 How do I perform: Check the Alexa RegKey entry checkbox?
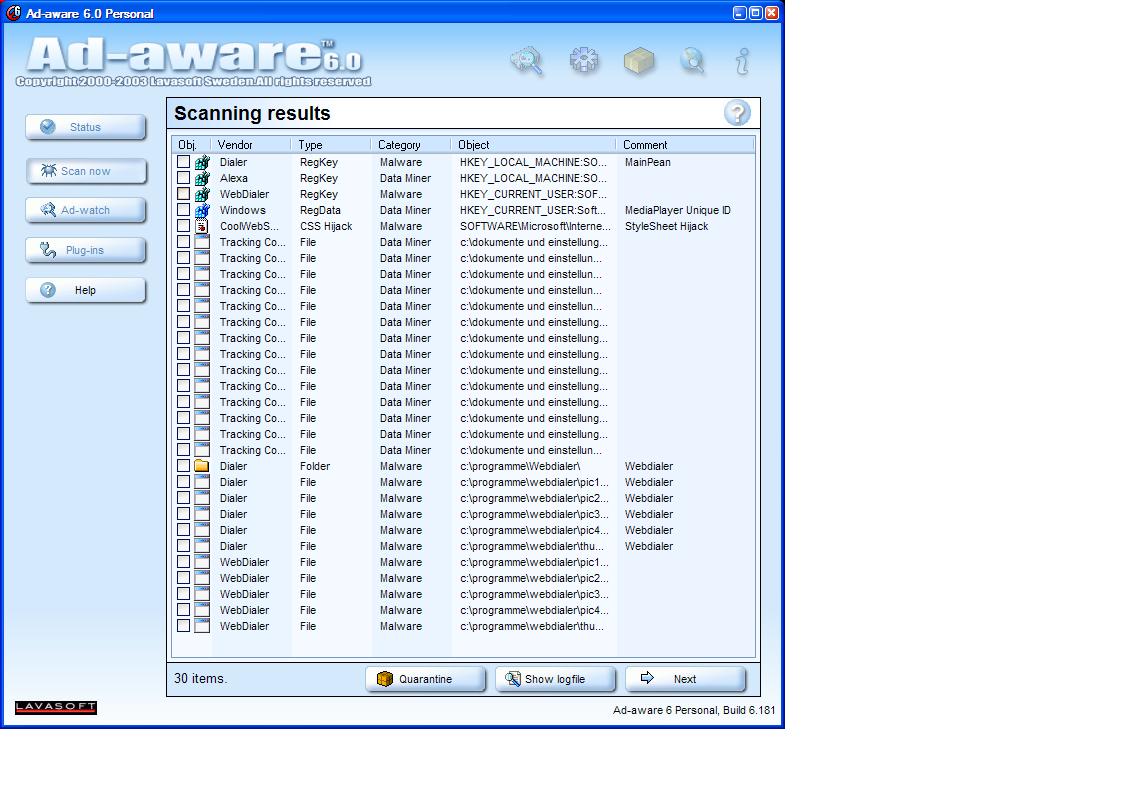pyautogui.click(x=184, y=178)
